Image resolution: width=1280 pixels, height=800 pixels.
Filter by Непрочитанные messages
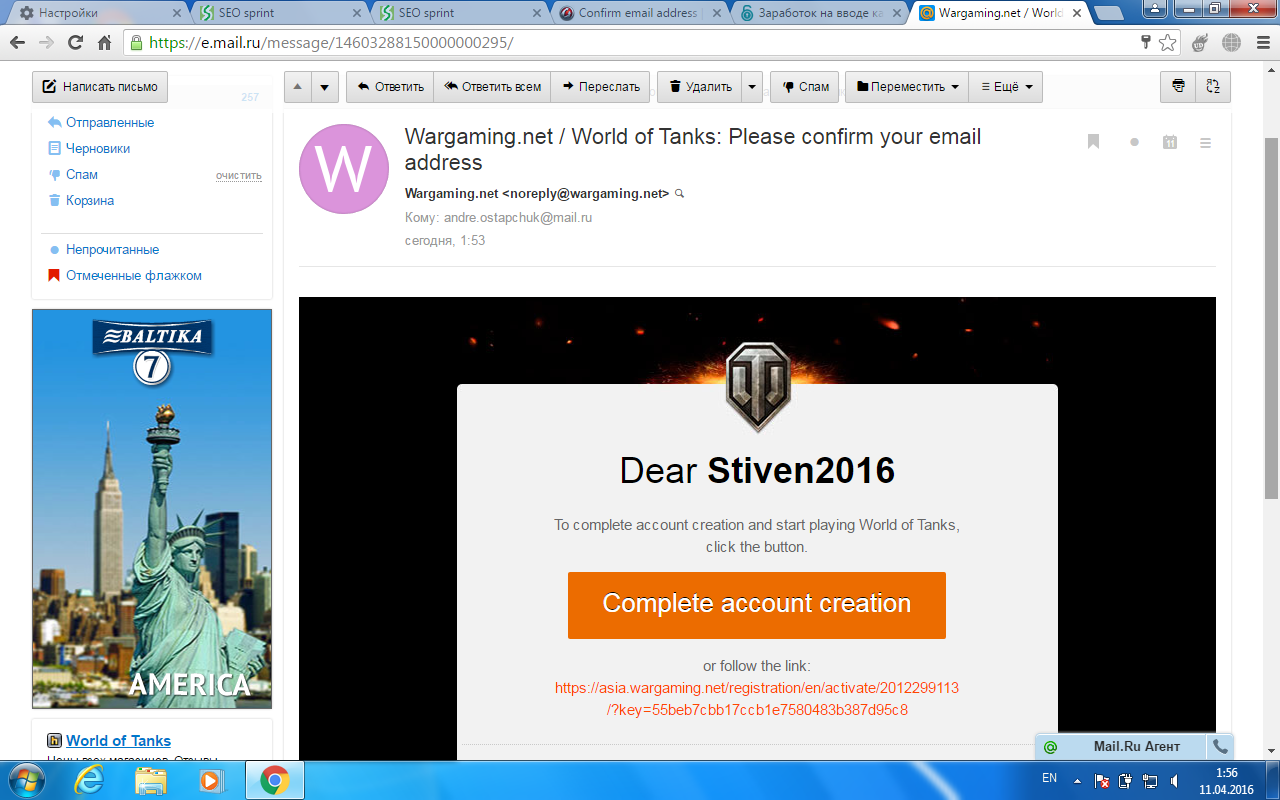112,249
